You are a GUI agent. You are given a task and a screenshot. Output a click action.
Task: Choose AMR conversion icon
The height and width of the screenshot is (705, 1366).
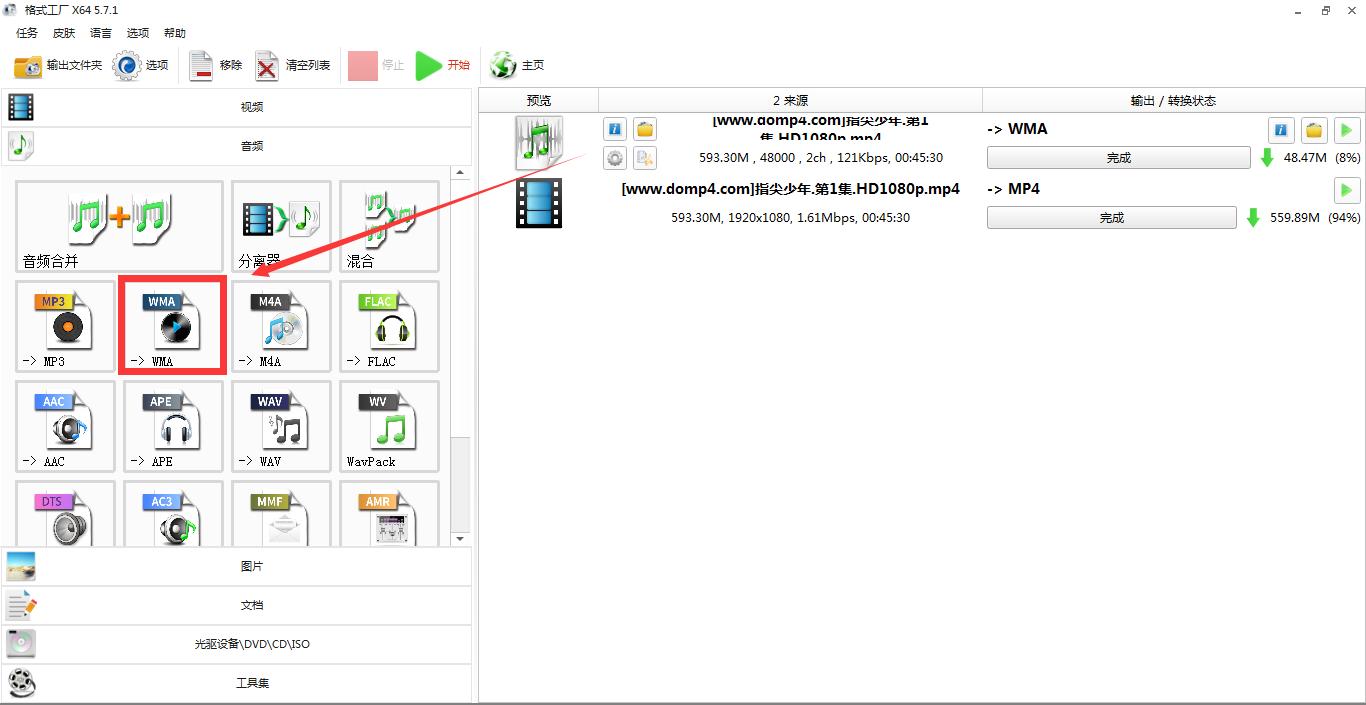pyautogui.click(x=389, y=514)
